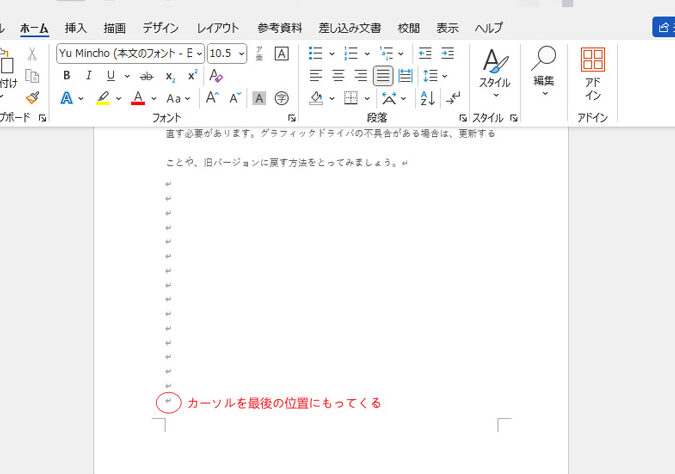Click the Enclosed Characters 字 icon
The image size is (675, 474).
point(281,98)
